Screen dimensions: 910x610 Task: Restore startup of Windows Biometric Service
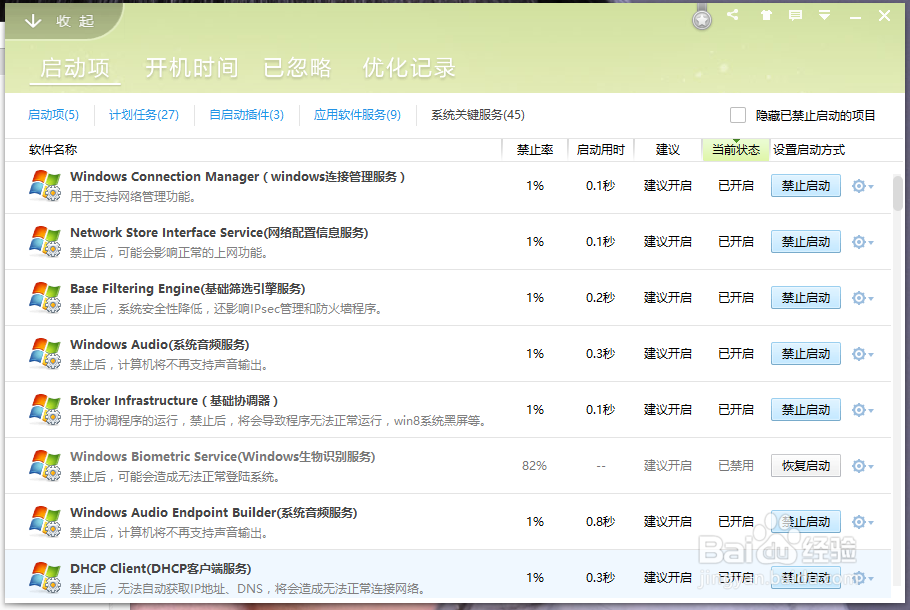pyautogui.click(x=806, y=465)
